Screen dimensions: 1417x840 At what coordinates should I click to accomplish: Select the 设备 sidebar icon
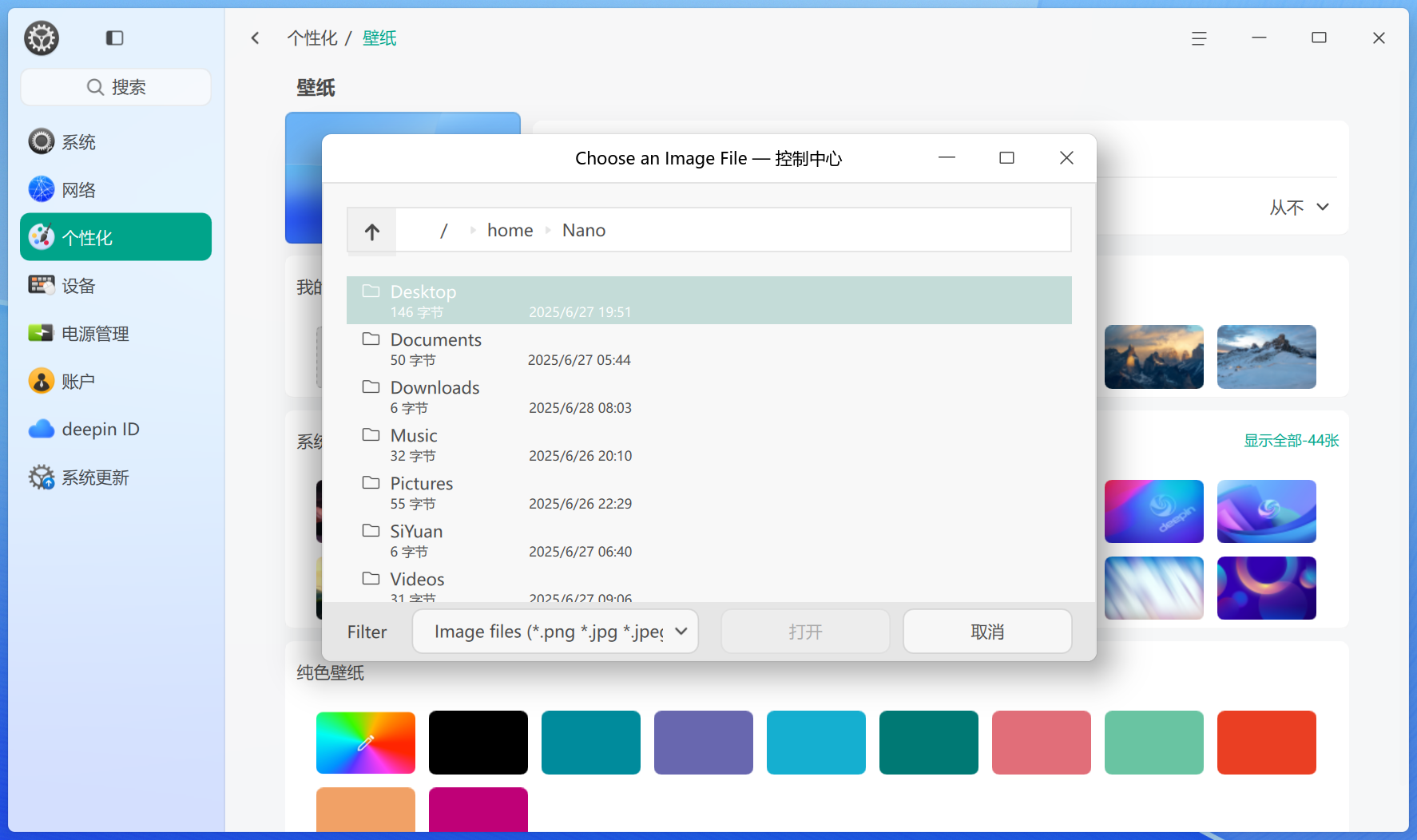[42, 285]
